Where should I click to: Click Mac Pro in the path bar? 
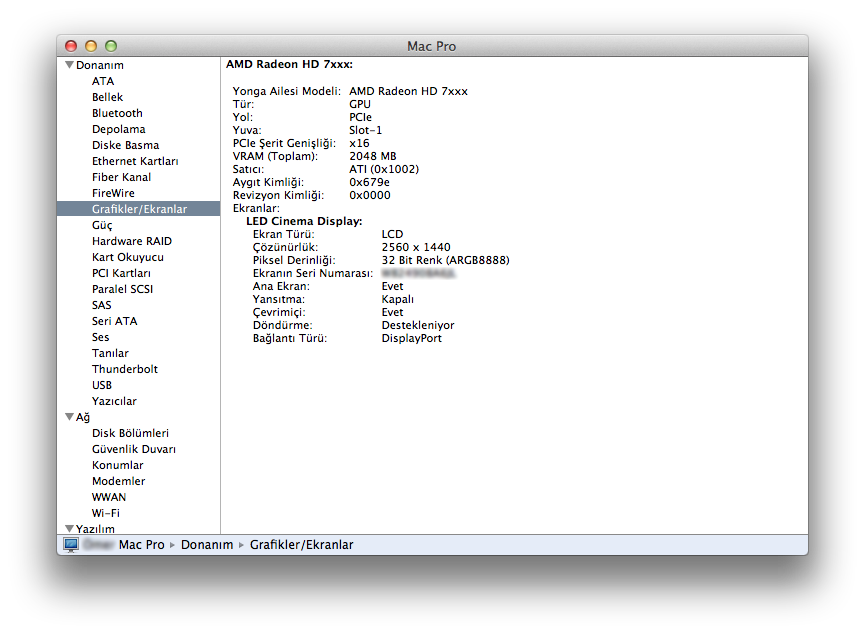(141, 545)
